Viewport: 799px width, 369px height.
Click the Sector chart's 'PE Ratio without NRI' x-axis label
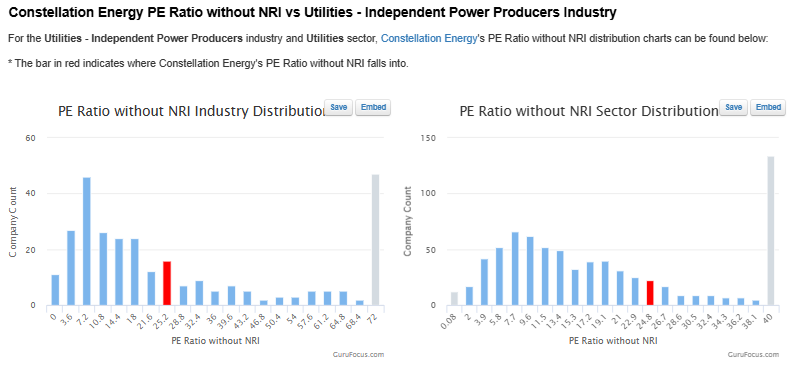[613, 341]
